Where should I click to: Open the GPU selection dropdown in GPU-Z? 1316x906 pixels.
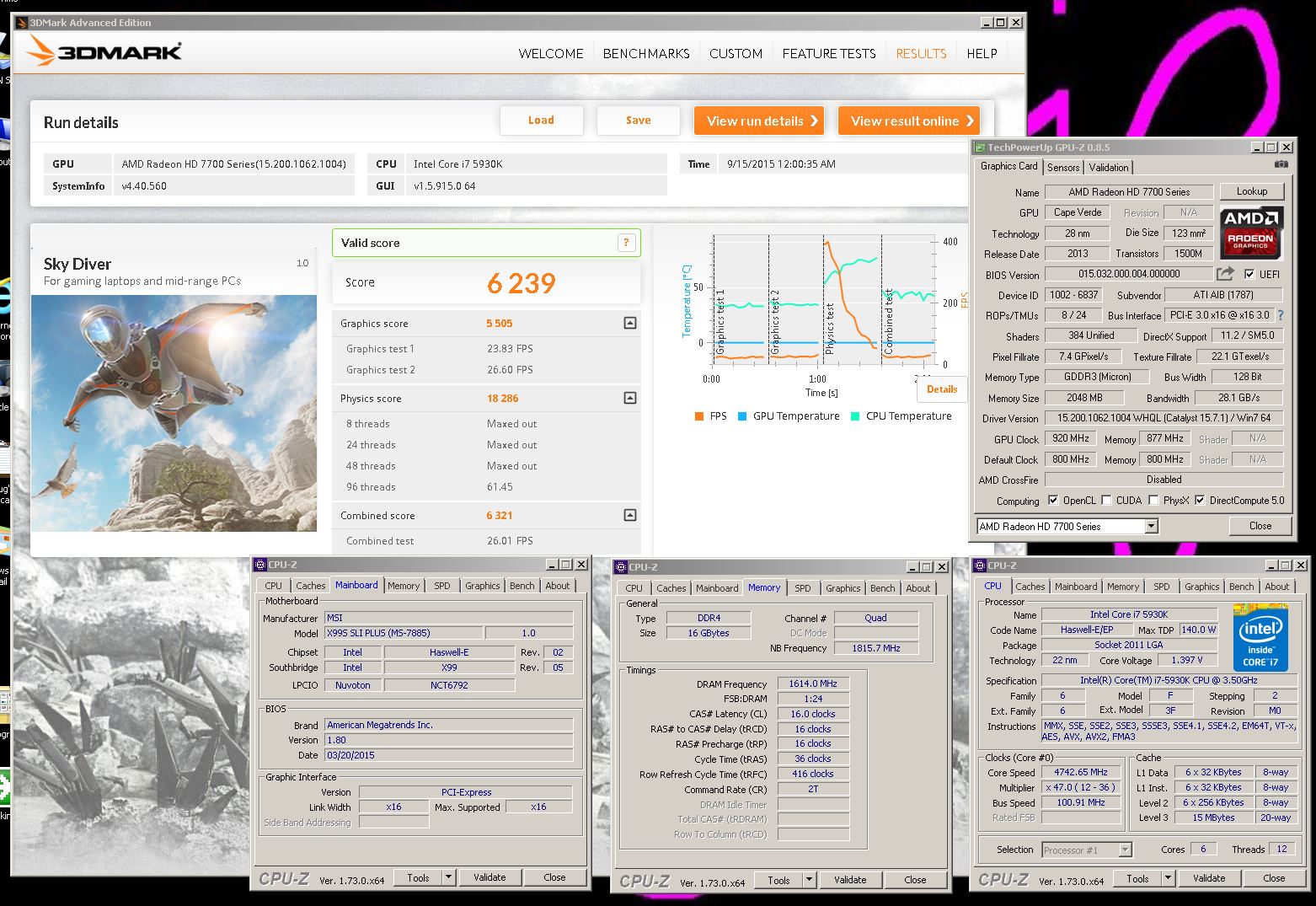click(x=1151, y=526)
